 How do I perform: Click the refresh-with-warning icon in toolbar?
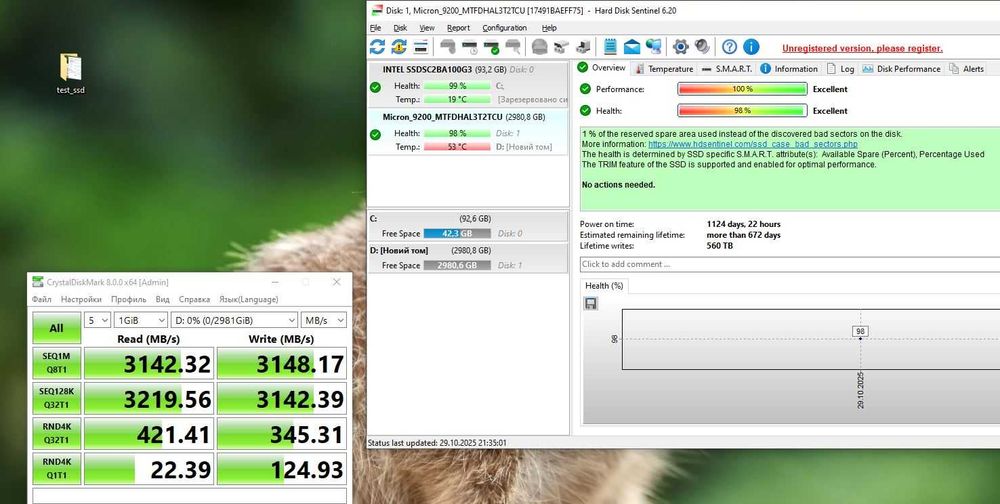click(399, 47)
